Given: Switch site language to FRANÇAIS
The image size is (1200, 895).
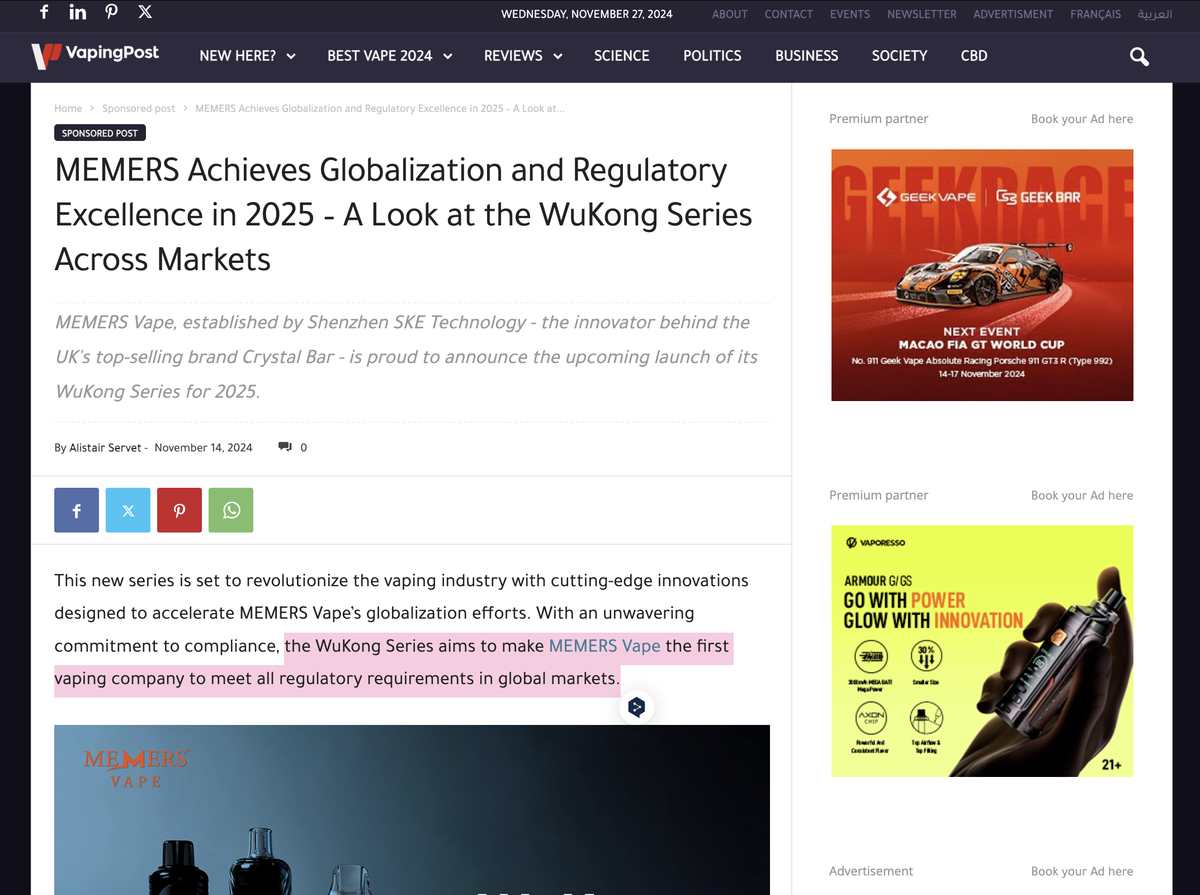Looking at the screenshot, I should point(1095,14).
